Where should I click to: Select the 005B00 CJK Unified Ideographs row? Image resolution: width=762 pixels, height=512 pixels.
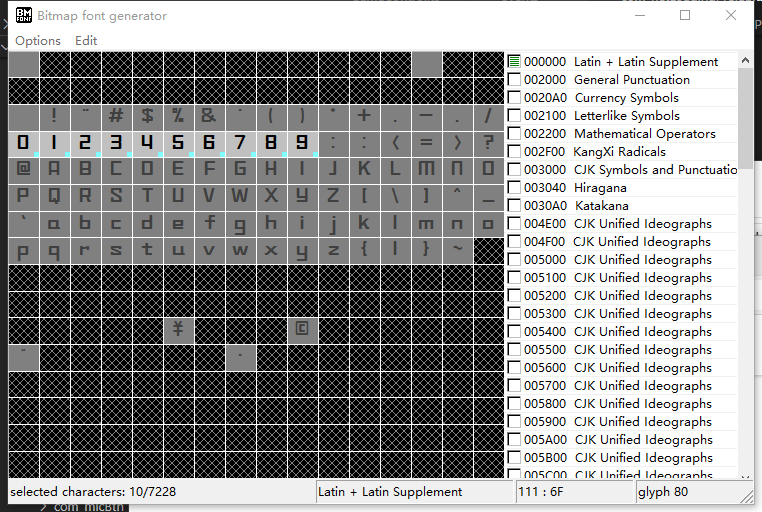pyautogui.click(x=622, y=458)
